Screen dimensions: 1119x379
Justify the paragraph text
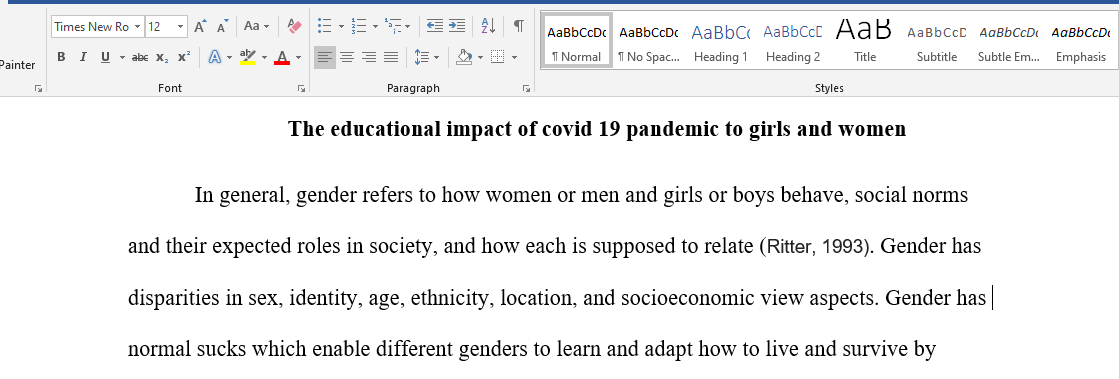click(390, 57)
